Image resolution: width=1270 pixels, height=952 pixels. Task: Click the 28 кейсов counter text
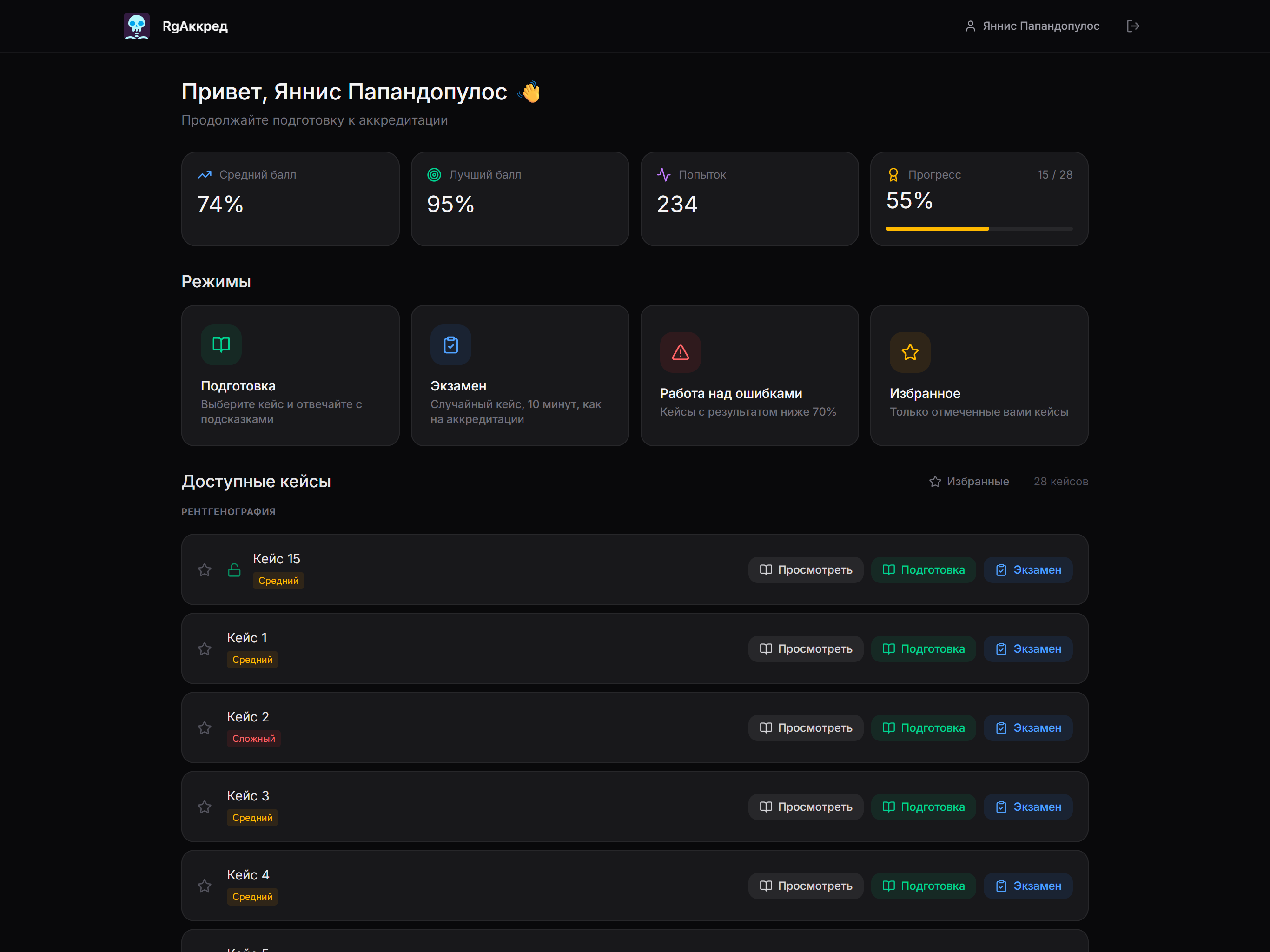1061,481
